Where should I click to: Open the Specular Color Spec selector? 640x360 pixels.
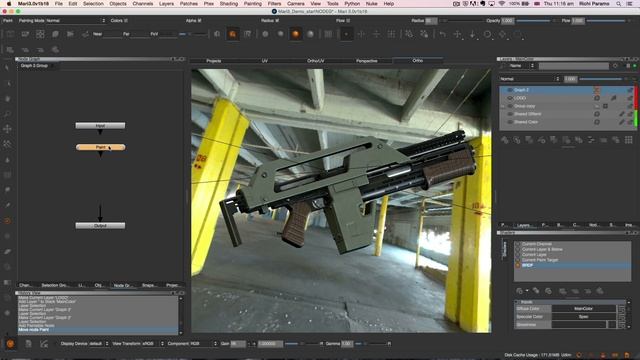click(x=584, y=317)
